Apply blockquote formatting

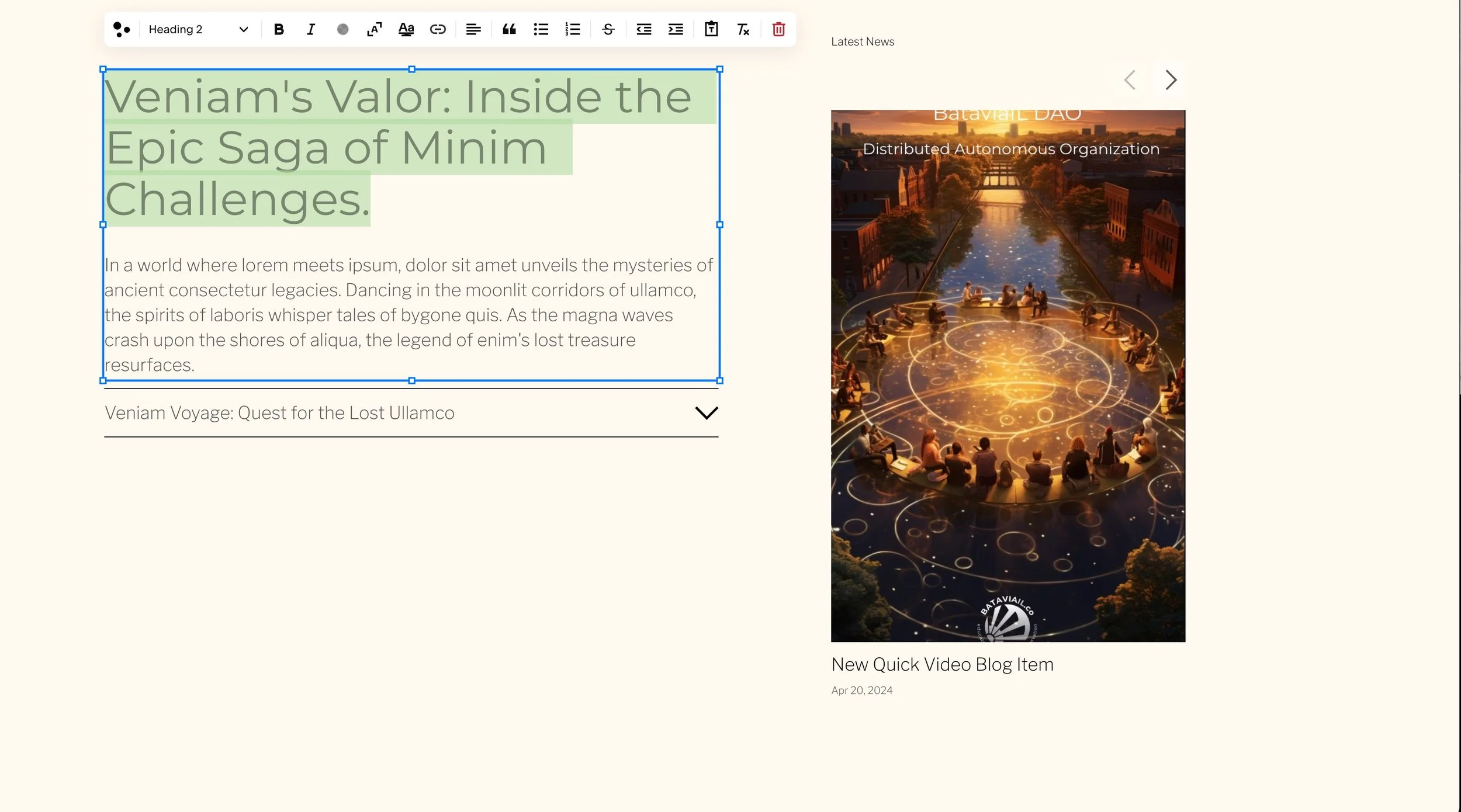tap(509, 29)
